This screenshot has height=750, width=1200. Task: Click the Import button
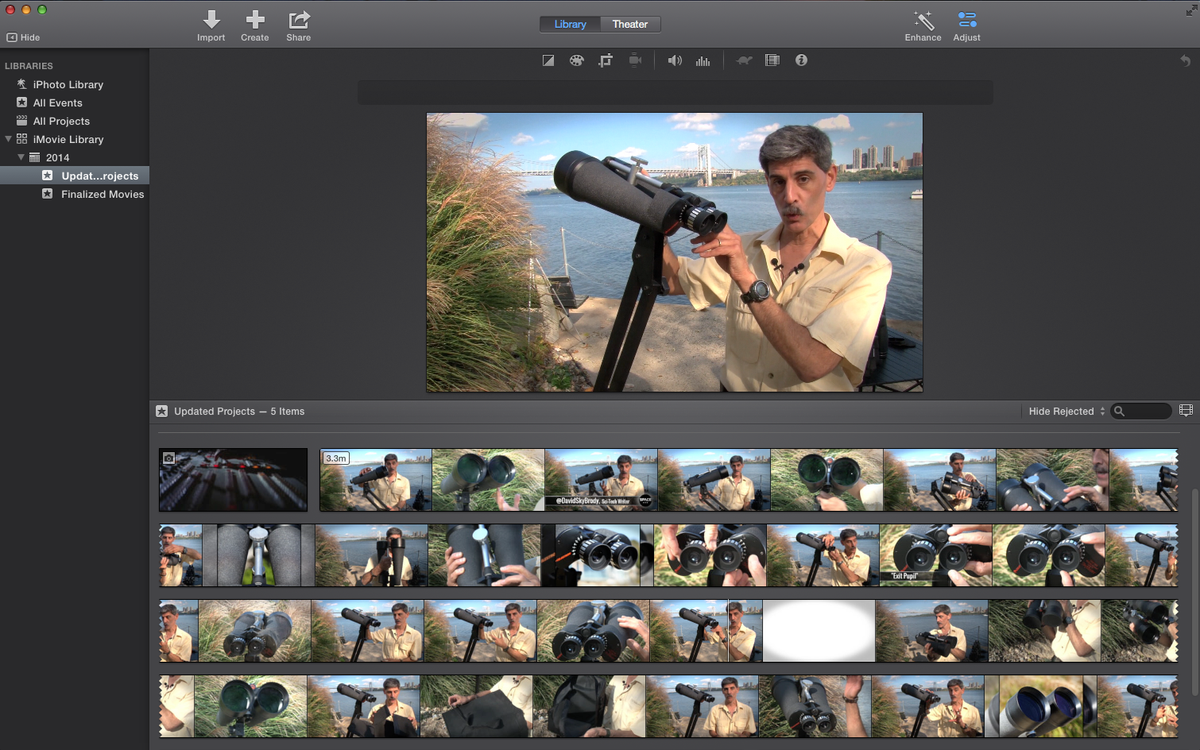coord(211,25)
